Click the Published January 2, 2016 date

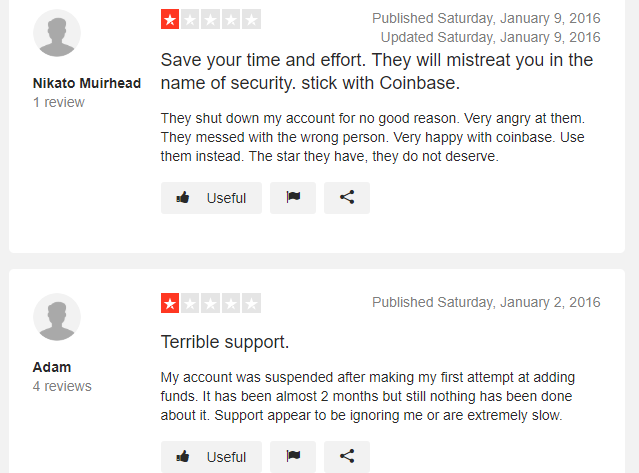[x=486, y=302]
